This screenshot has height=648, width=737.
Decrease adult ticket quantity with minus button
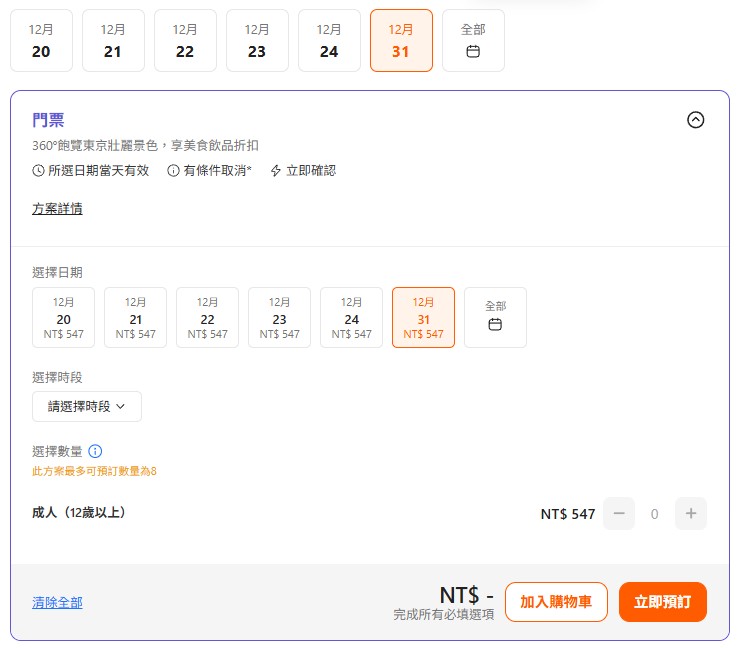(x=619, y=514)
